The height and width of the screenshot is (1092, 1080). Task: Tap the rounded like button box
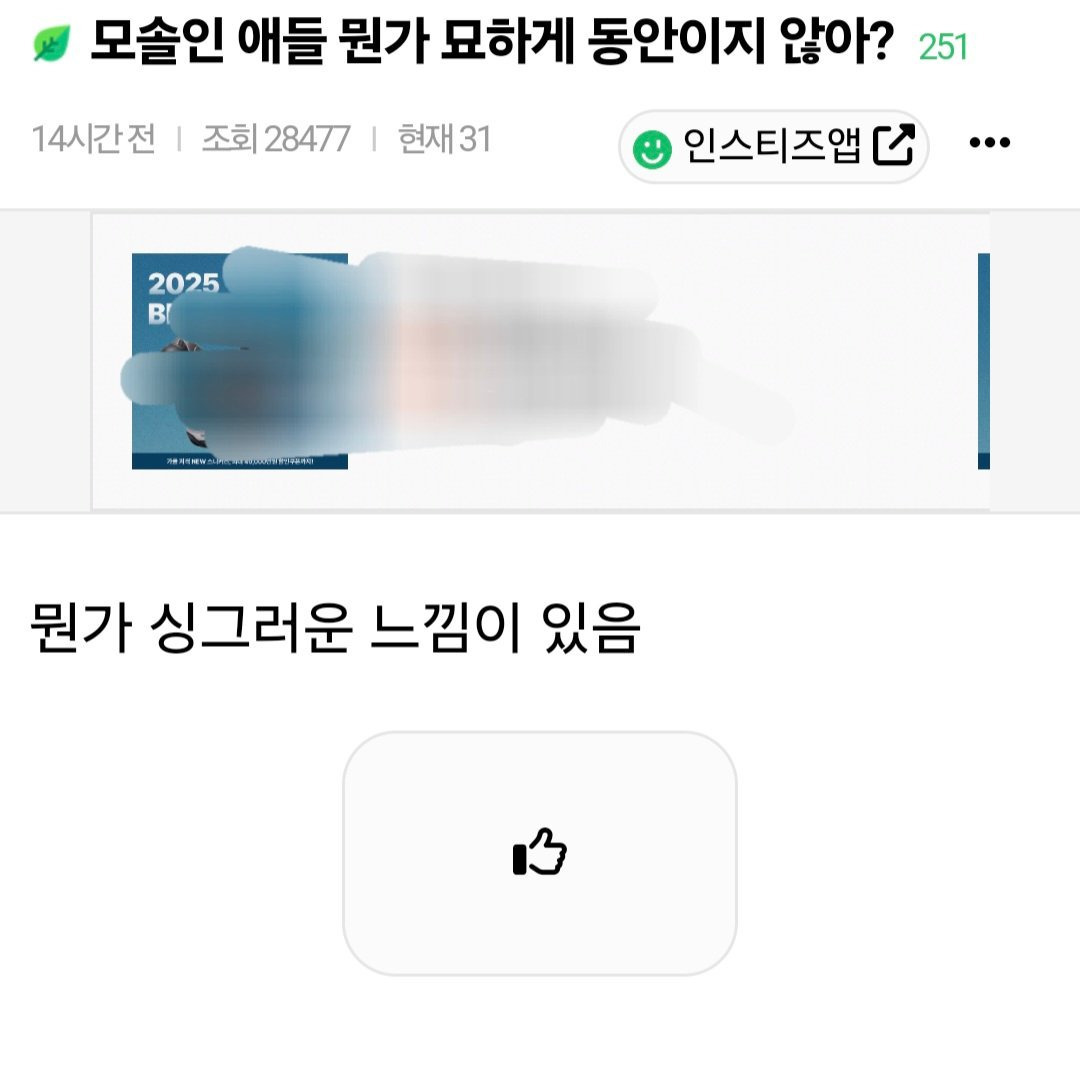coord(540,853)
